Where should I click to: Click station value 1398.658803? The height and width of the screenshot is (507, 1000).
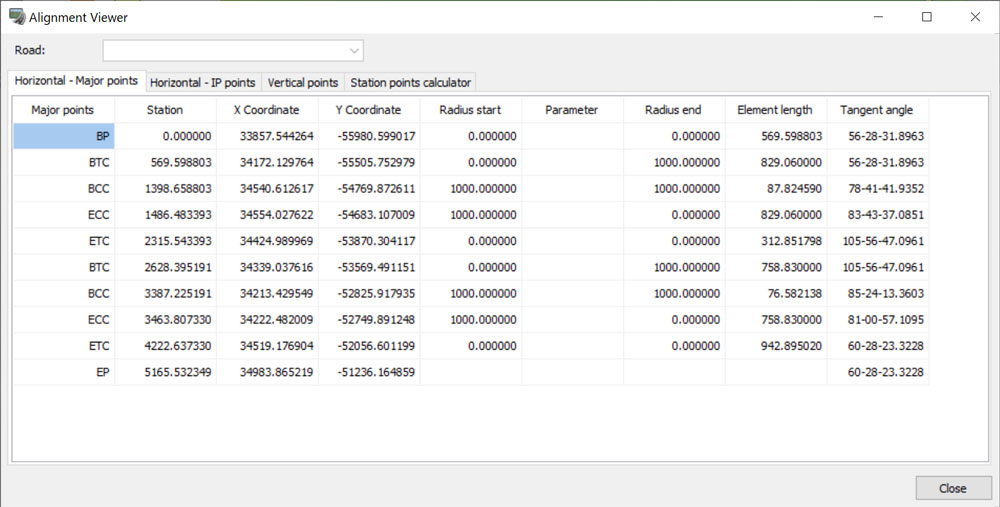pyautogui.click(x=165, y=188)
